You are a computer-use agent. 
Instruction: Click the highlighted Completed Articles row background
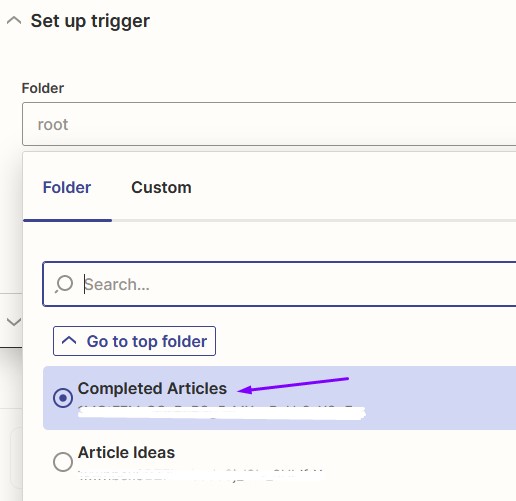(279, 398)
